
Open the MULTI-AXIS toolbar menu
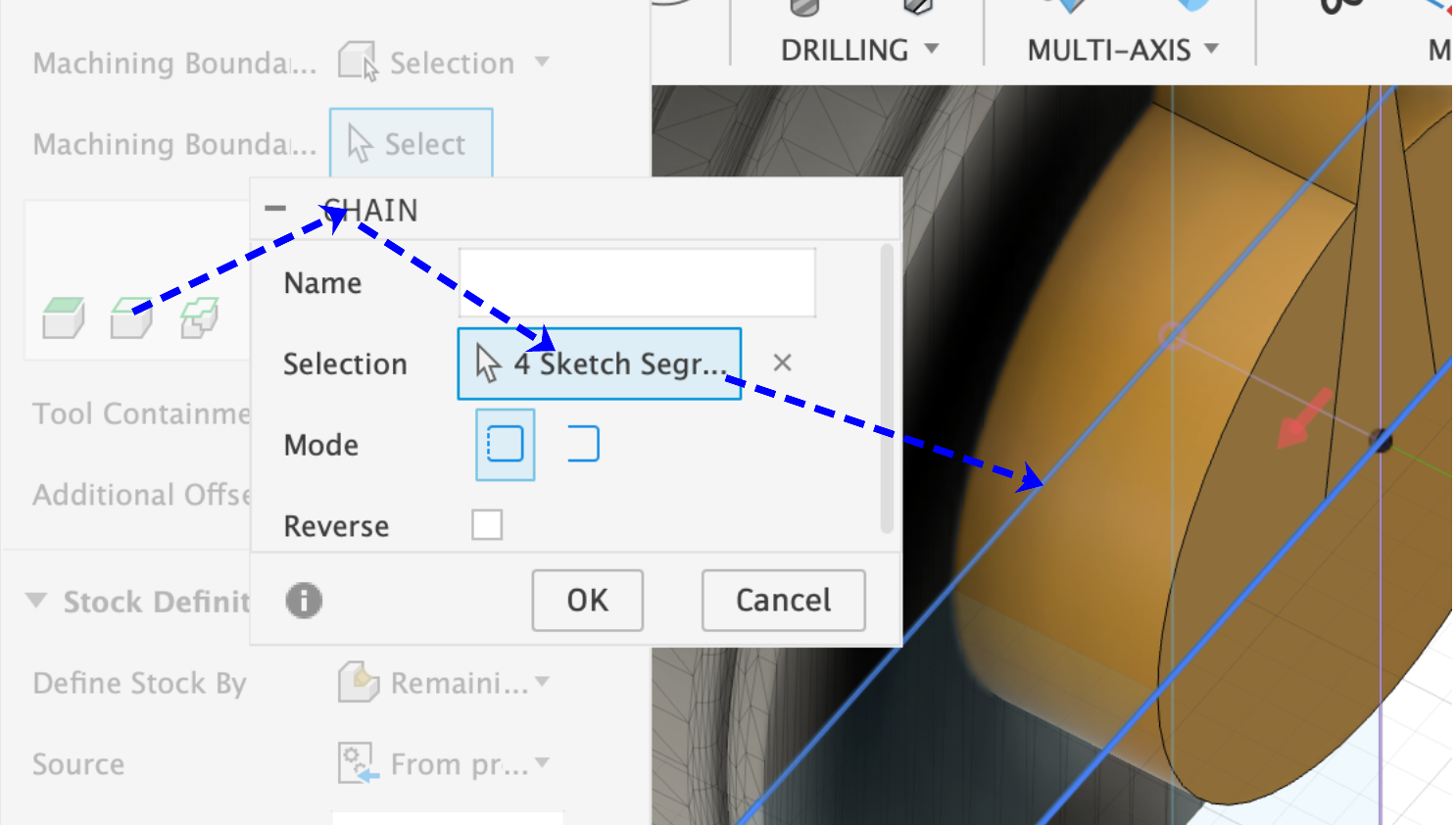pyautogui.click(x=1122, y=49)
